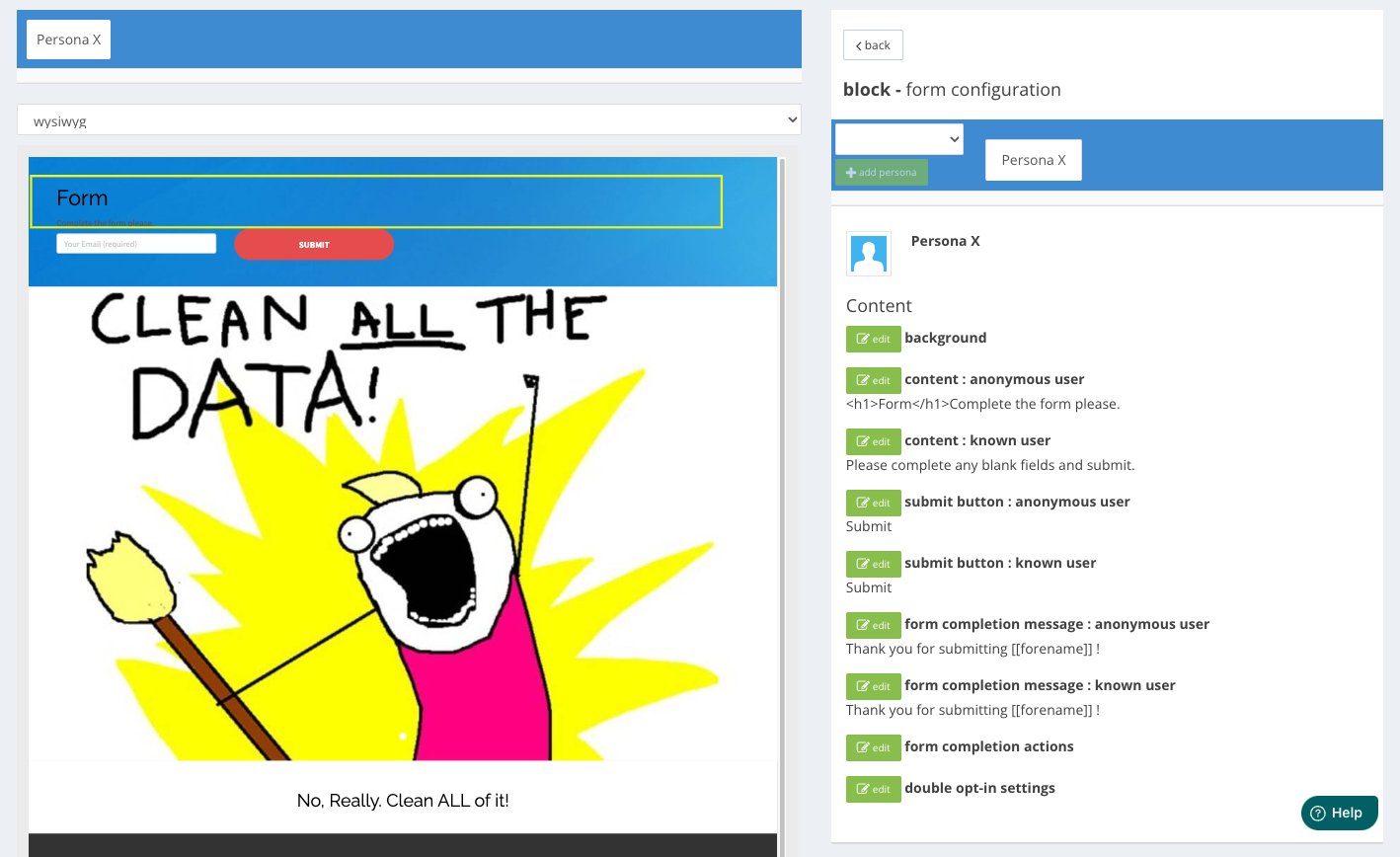Edit form completion message for anonymous user
The width and height of the screenshot is (1400, 857).
tap(874, 625)
